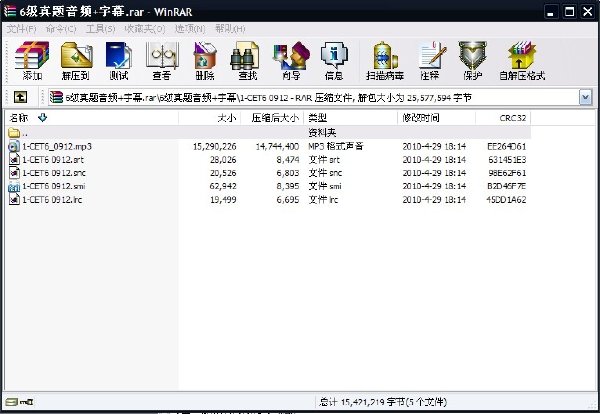600x414 pixels.
Task: Click the 资料夹 type of parent folder
Action: [x=322, y=133]
